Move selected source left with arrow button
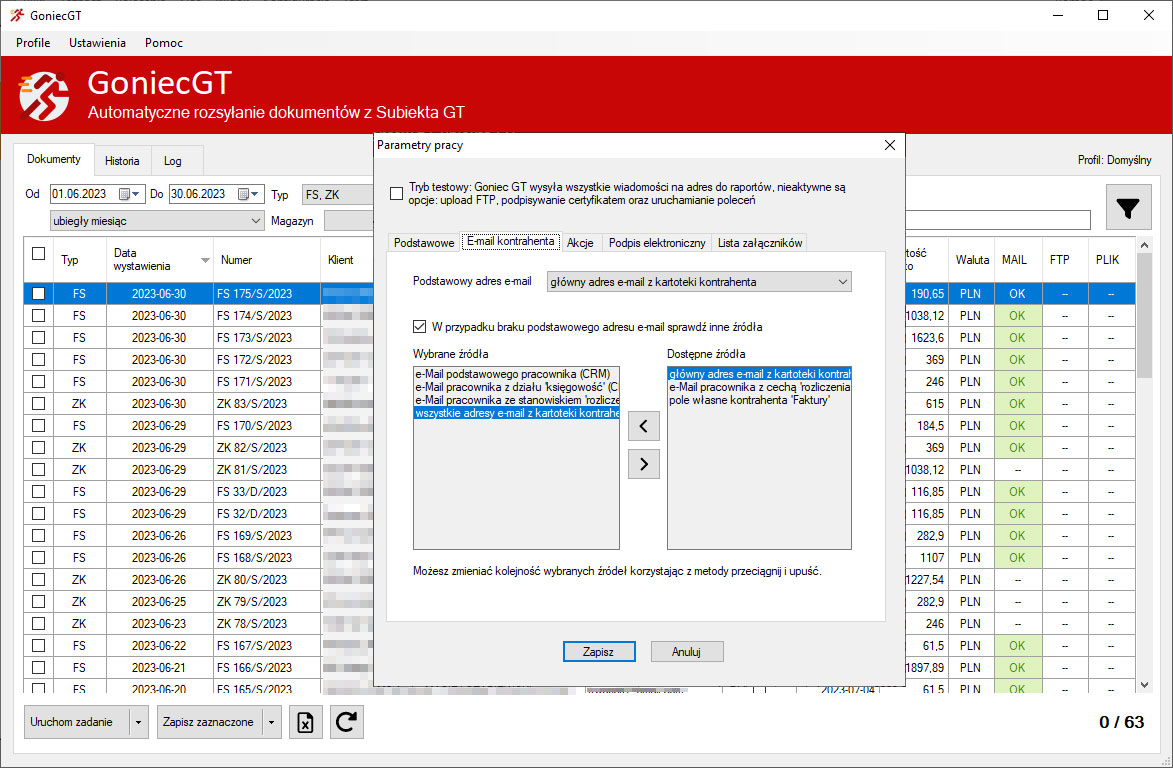1173x768 pixels. pyautogui.click(x=643, y=426)
